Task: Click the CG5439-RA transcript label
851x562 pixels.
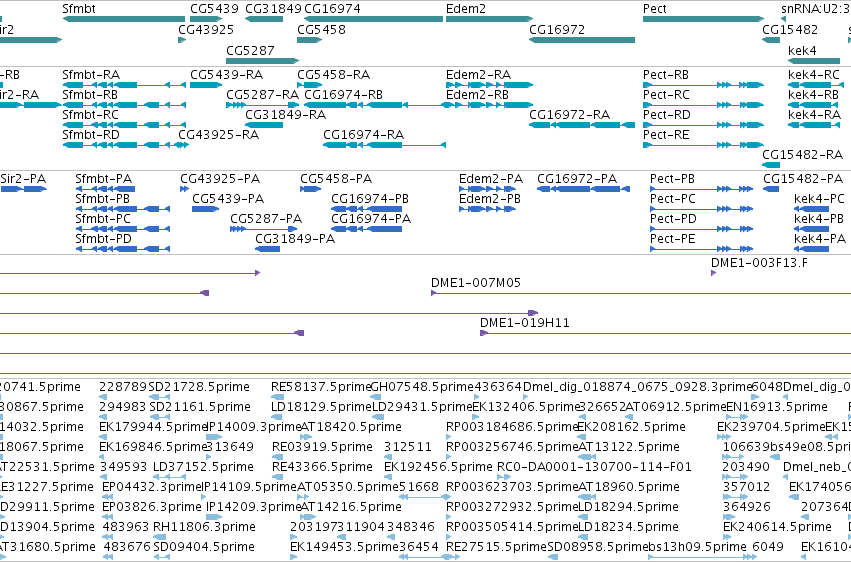Action: (x=226, y=74)
